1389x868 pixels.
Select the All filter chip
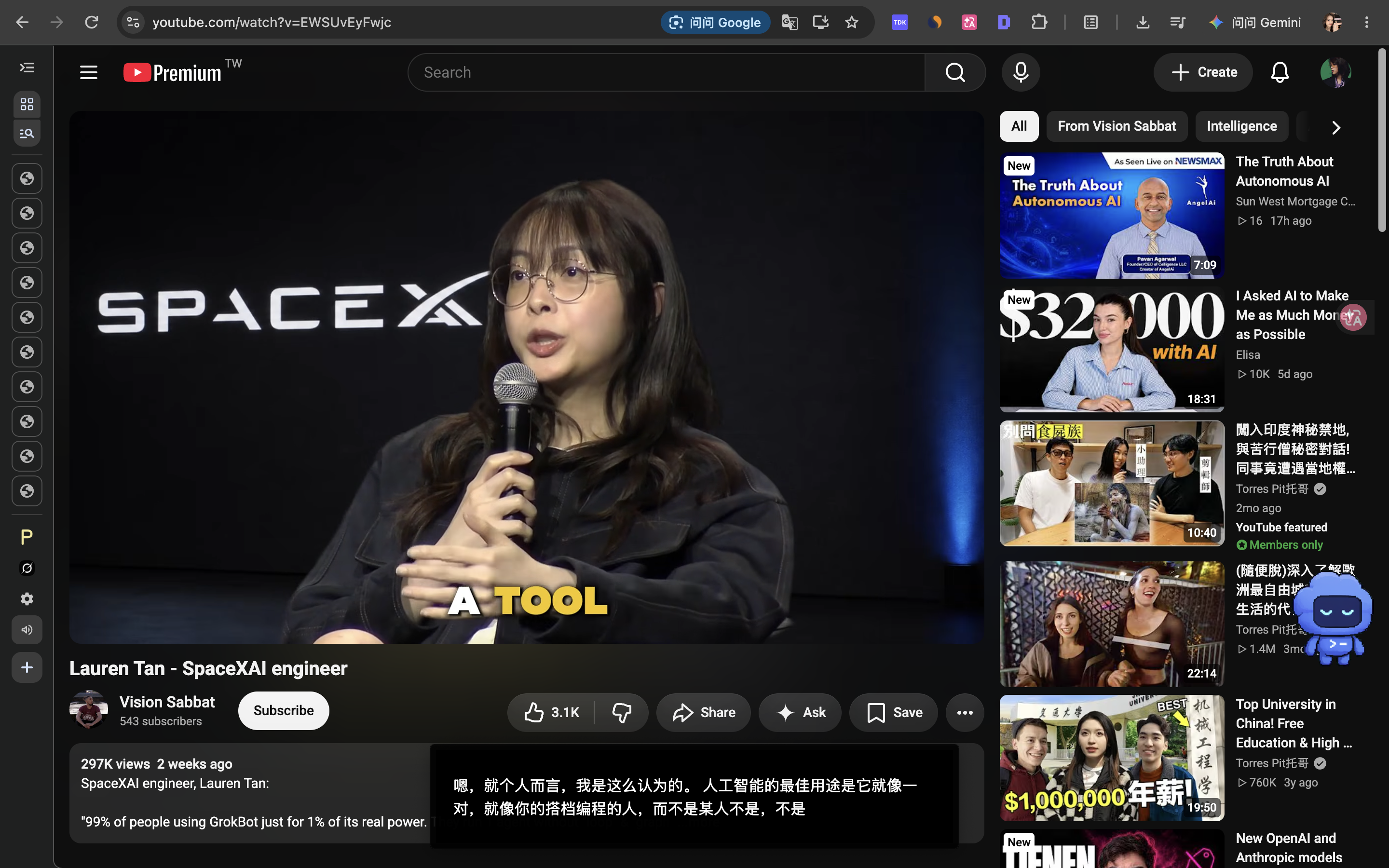pyautogui.click(x=1019, y=126)
